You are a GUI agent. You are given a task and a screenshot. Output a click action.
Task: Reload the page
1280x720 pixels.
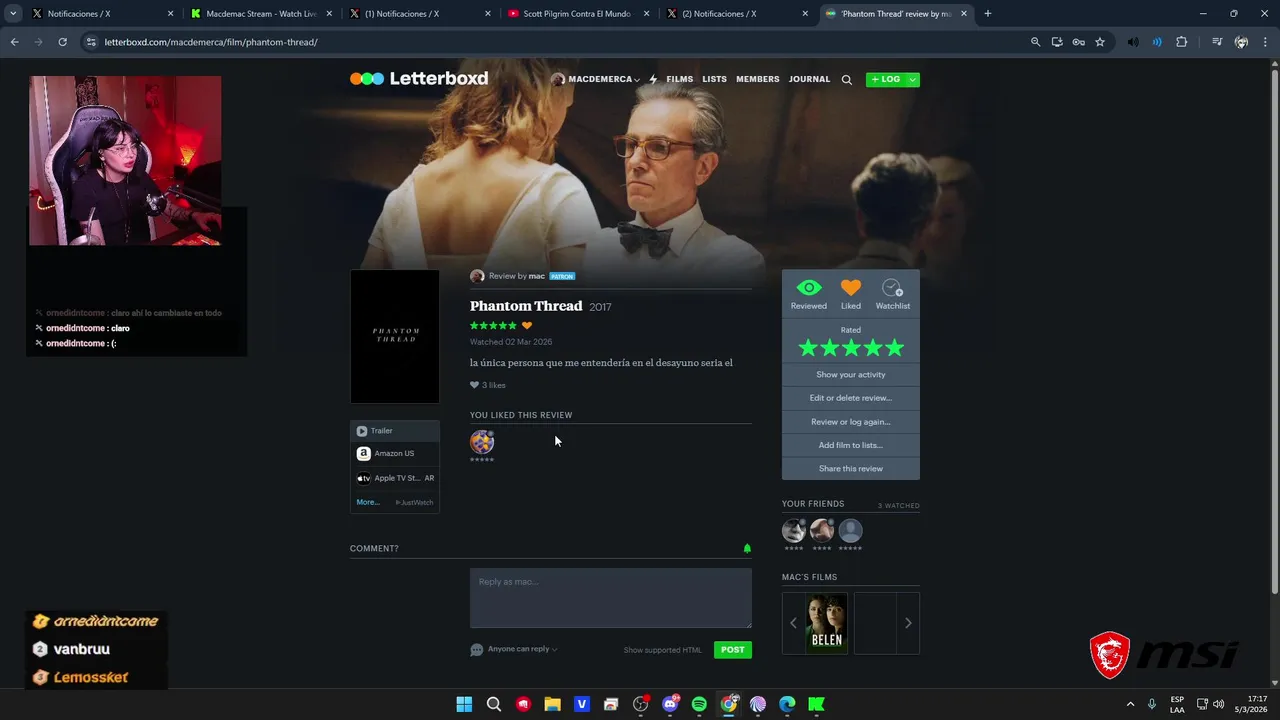pyautogui.click(x=62, y=42)
